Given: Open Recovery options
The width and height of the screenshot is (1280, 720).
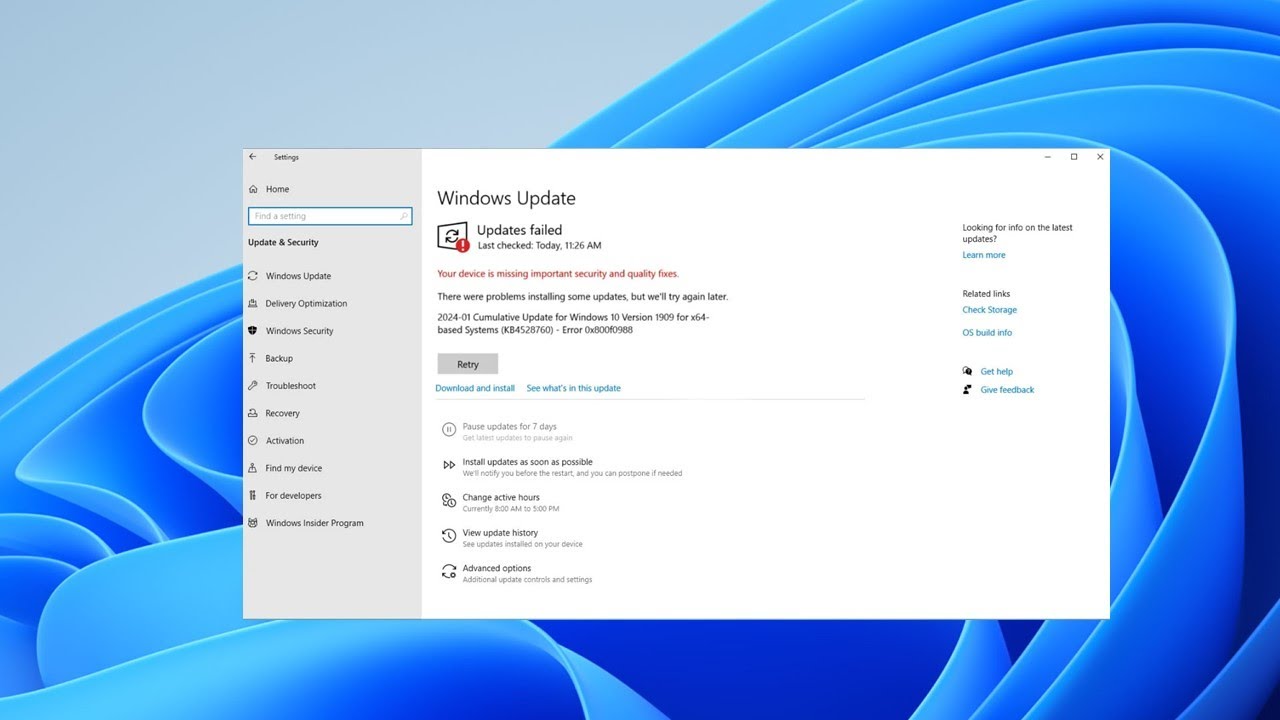Looking at the screenshot, I should click(282, 413).
